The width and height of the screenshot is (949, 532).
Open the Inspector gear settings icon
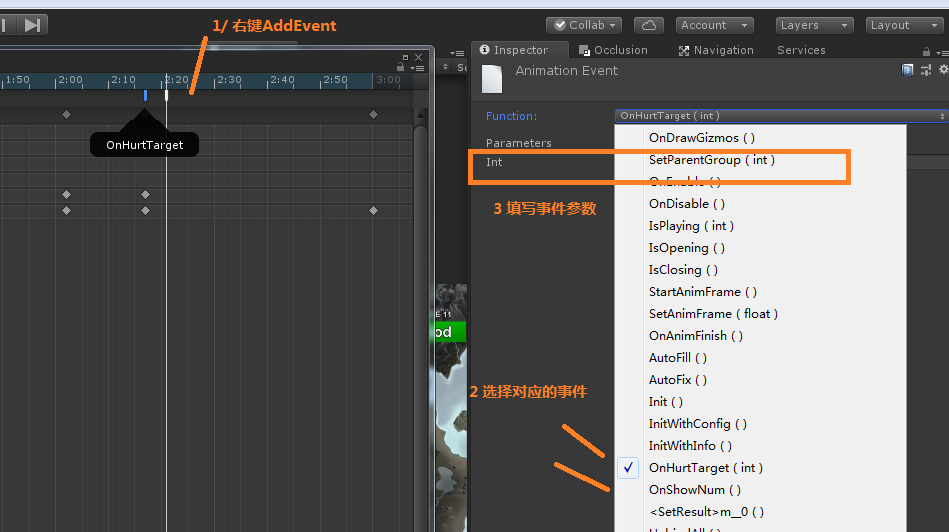[x=942, y=70]
